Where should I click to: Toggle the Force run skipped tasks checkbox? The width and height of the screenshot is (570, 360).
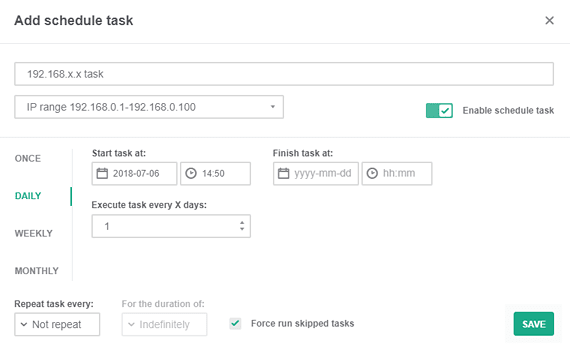point(235,323)
